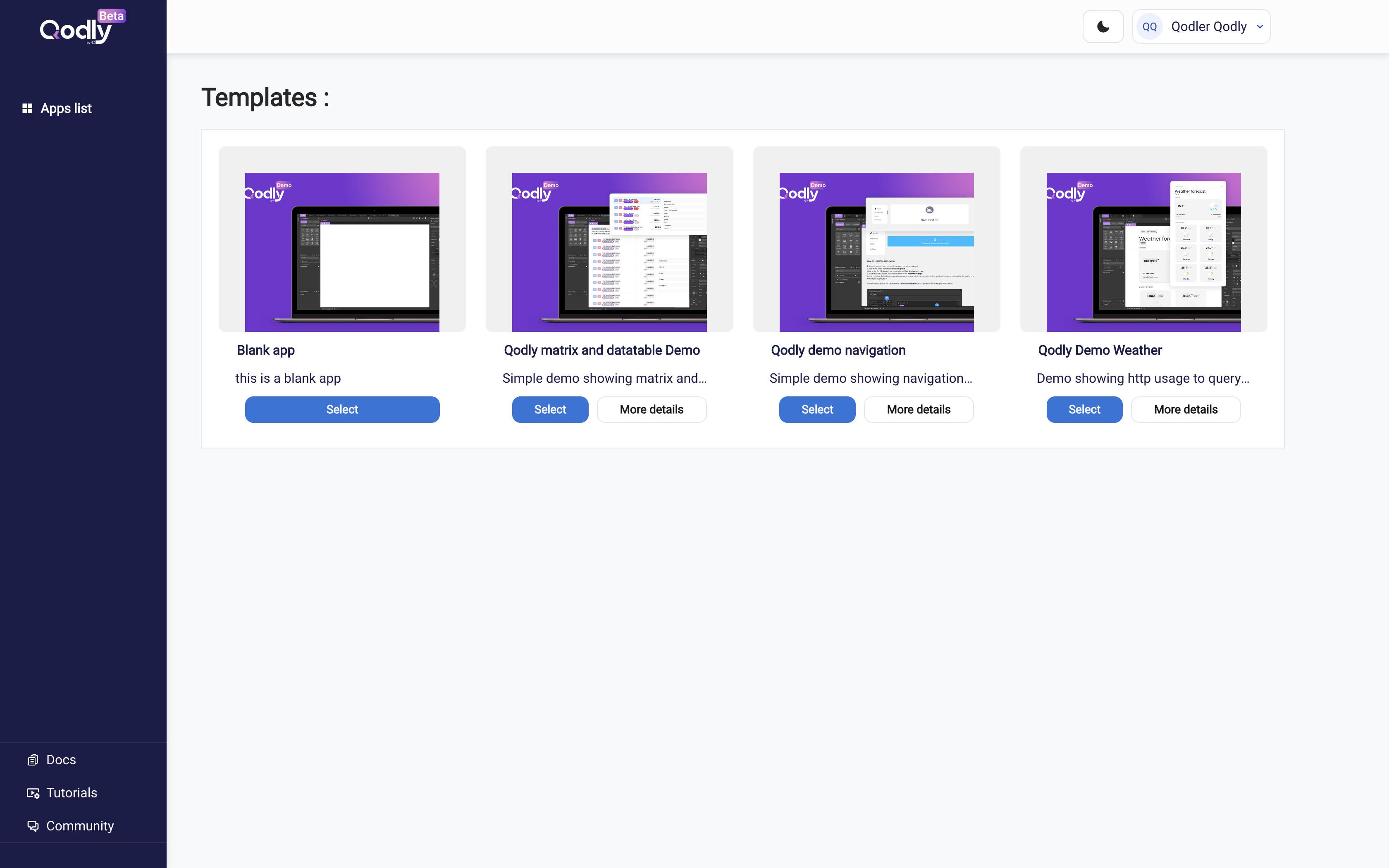Select the Qodly demo navigation template

pyautogui.click(x=817, y=409)
